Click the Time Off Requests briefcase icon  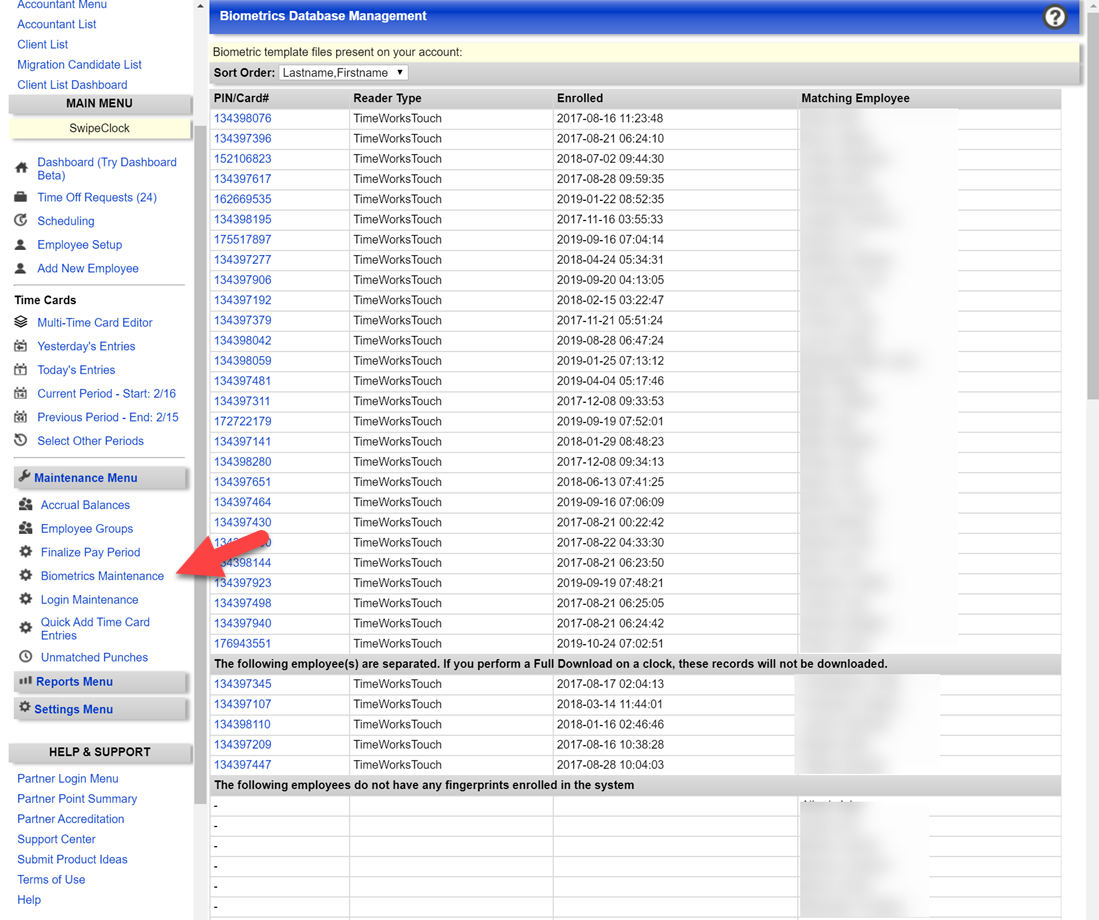pos(22,197)
